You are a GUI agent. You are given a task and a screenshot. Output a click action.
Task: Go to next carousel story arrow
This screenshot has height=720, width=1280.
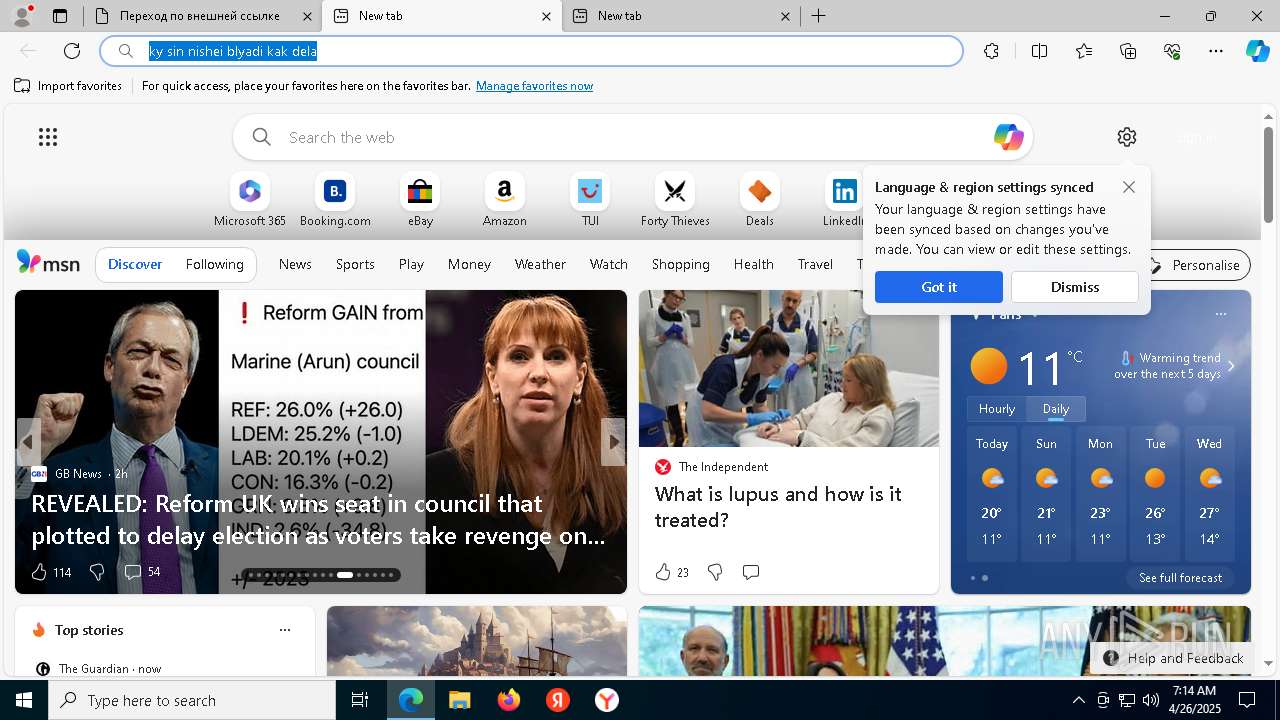pos(613,441)
